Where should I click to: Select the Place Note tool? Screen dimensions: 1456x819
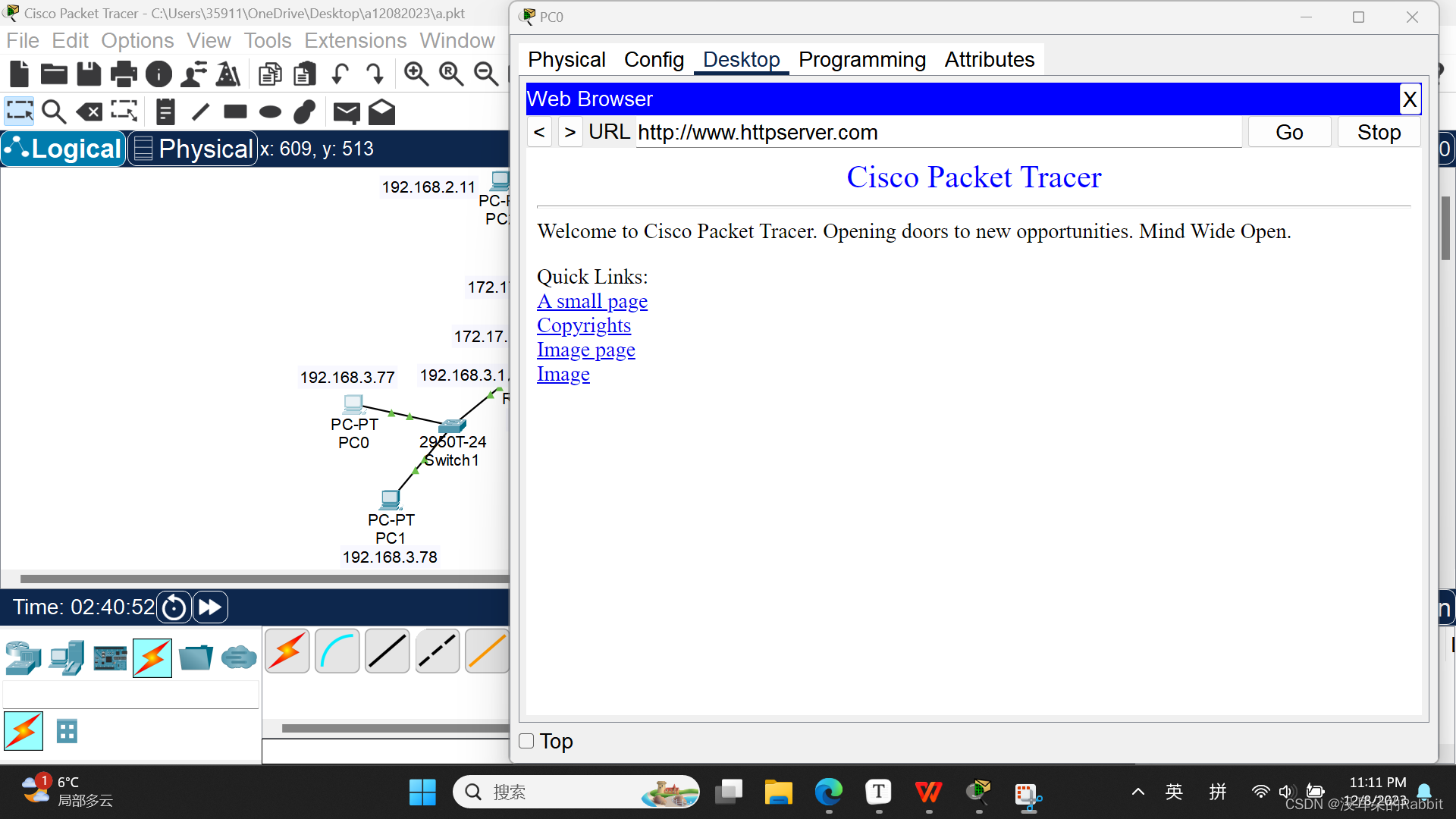click(165, 111)
